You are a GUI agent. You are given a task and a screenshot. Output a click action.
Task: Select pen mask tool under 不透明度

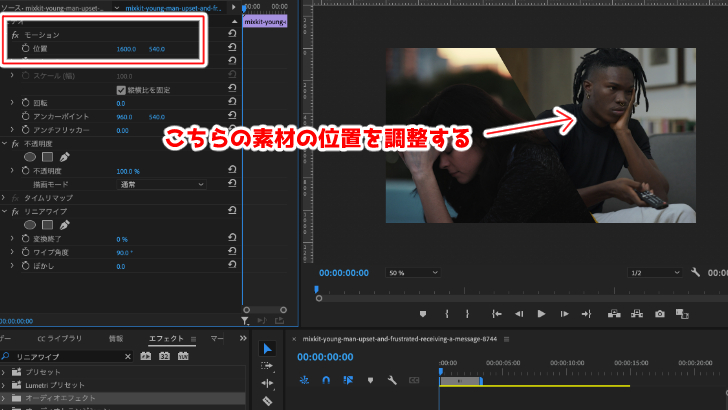click(x=65, y=157)
